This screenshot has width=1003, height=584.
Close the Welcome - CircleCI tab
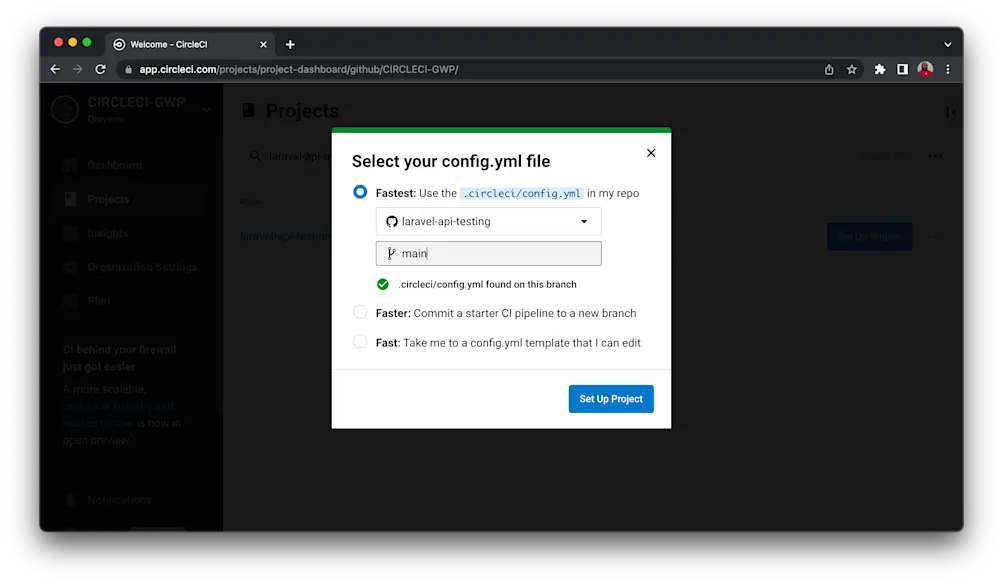coord(263,44)
